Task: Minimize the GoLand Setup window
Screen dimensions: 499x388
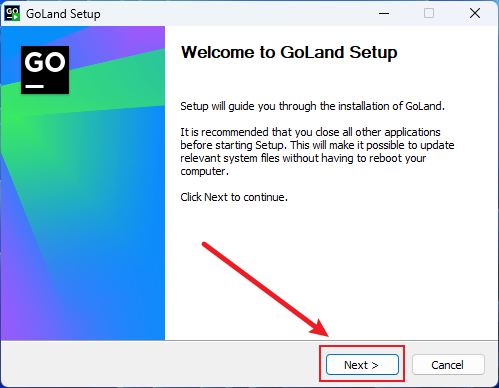Action: (384, 13)
